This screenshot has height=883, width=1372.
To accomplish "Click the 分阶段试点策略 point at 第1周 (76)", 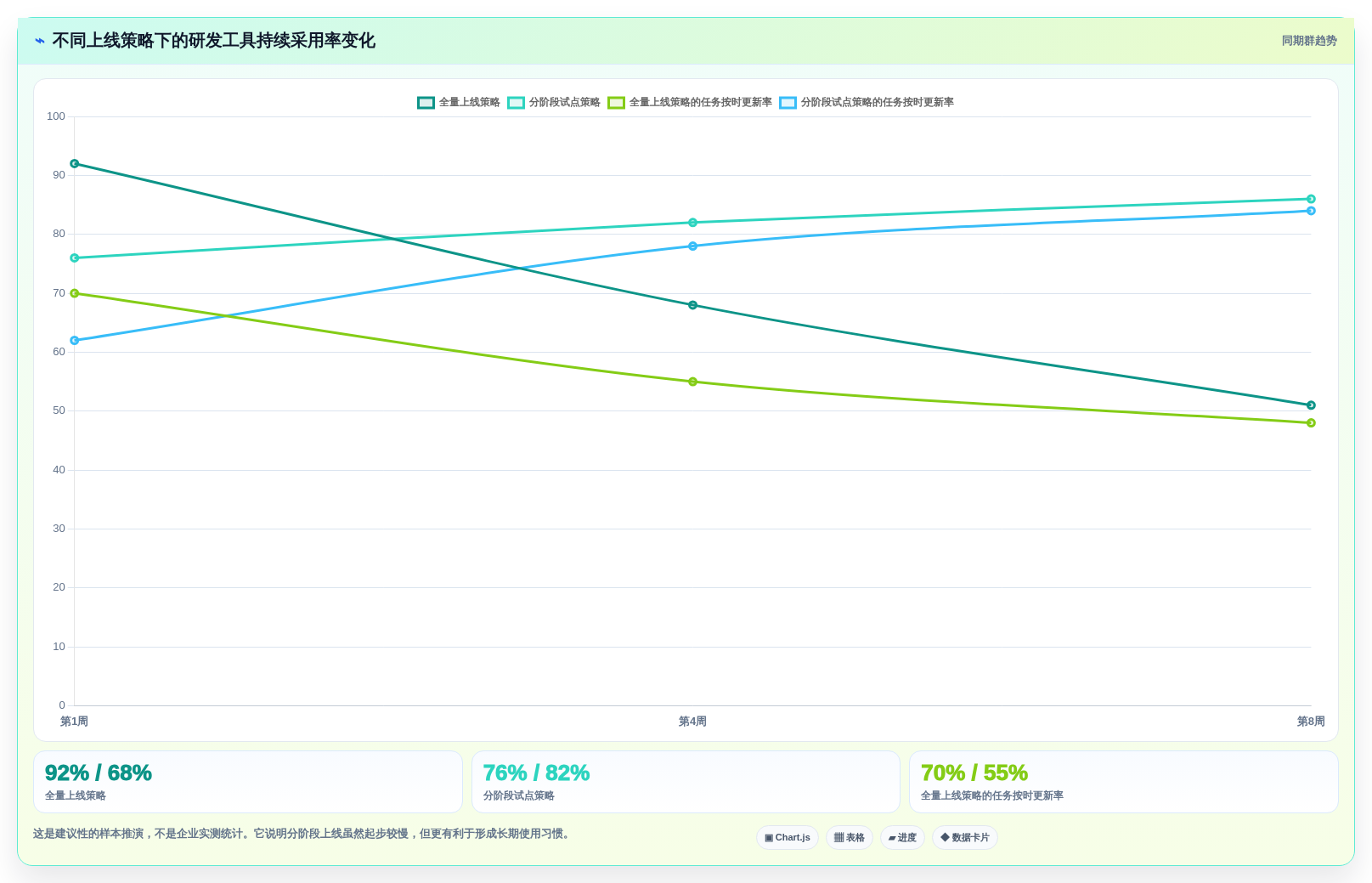I will (75, 258).
